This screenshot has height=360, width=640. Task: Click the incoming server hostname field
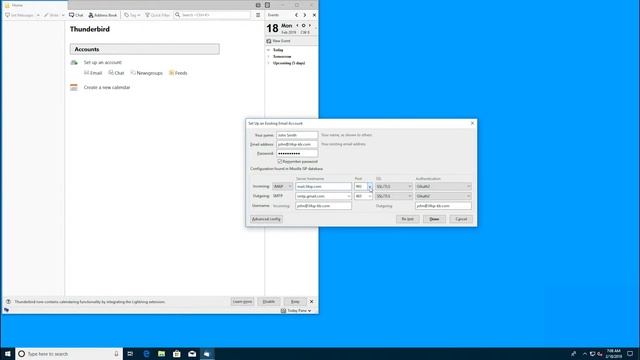pos(323,186)
